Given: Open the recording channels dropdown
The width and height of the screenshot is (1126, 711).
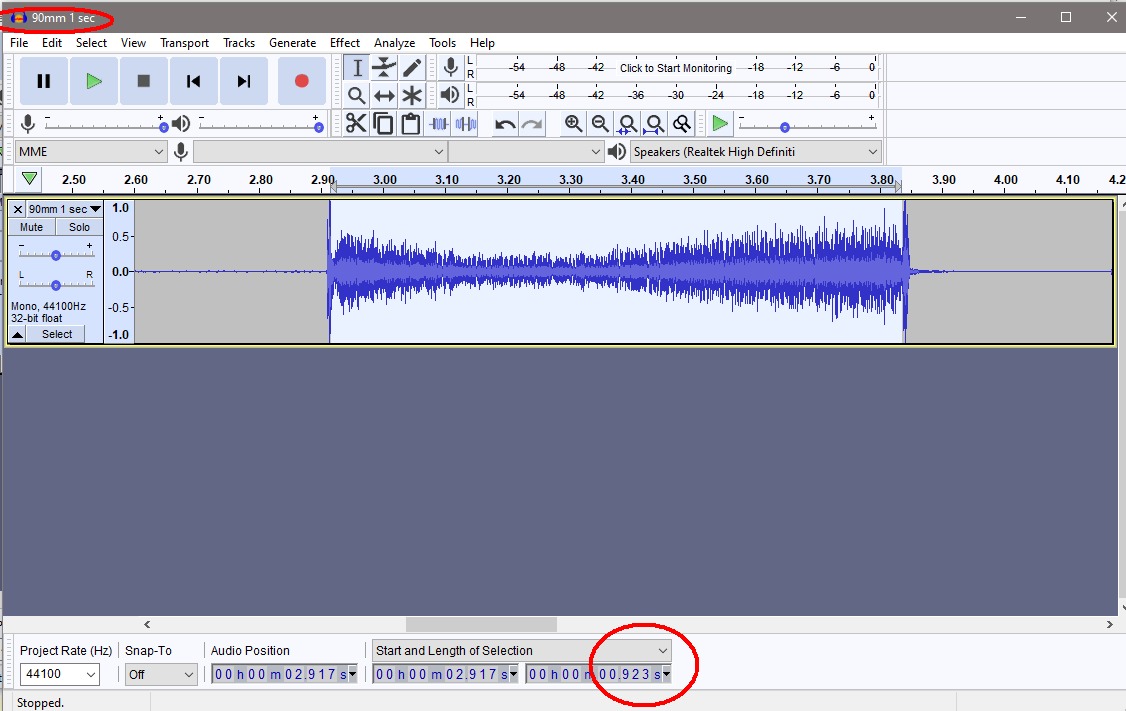Looking at the screenshot, I should [x=526, y=152].
